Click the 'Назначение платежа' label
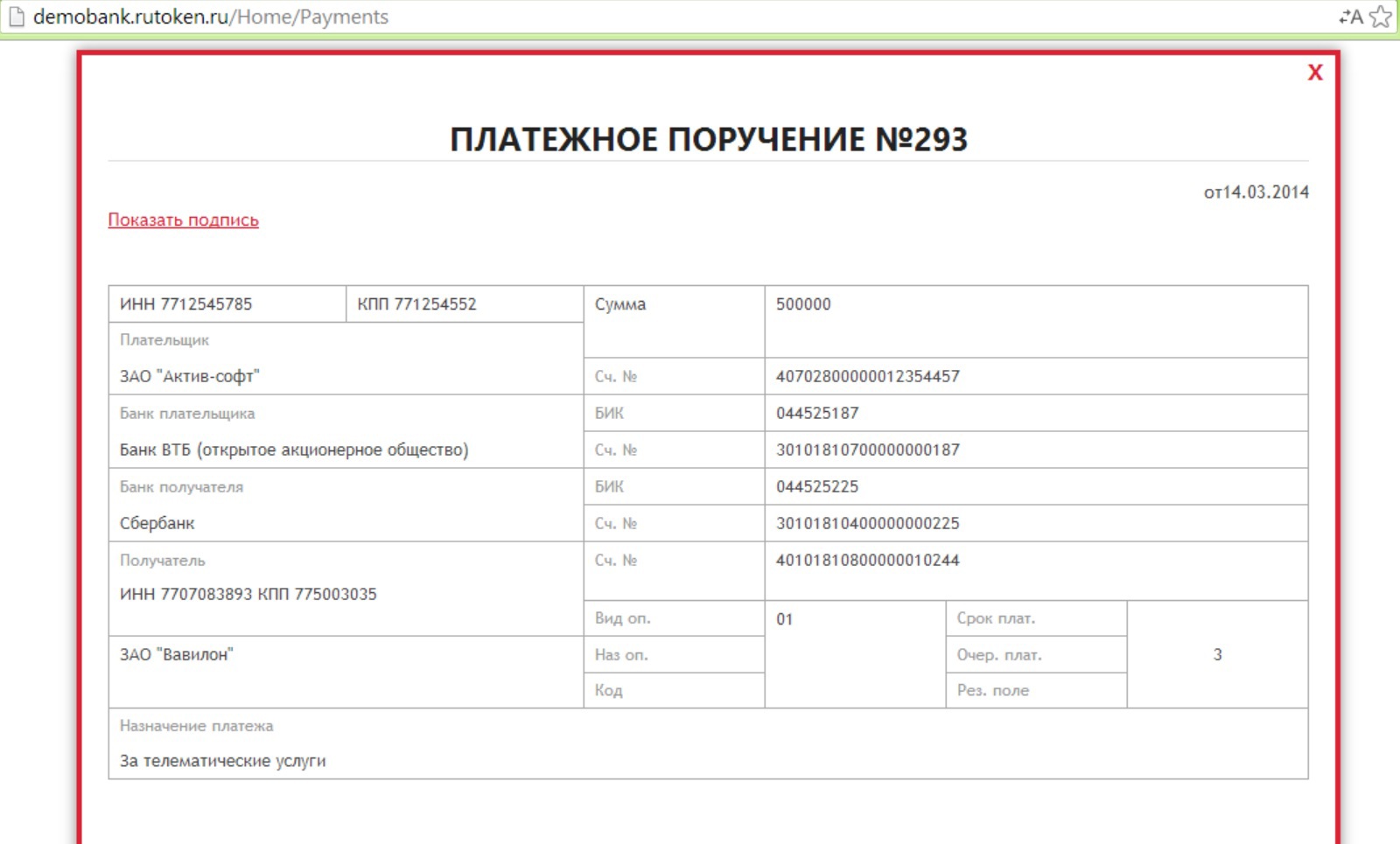Viewport: 1400px width, 844px height. click(197, 726)
